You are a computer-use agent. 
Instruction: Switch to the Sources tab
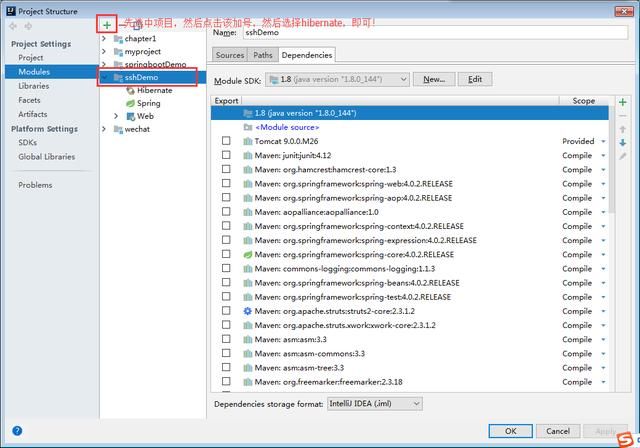point(229,55)
